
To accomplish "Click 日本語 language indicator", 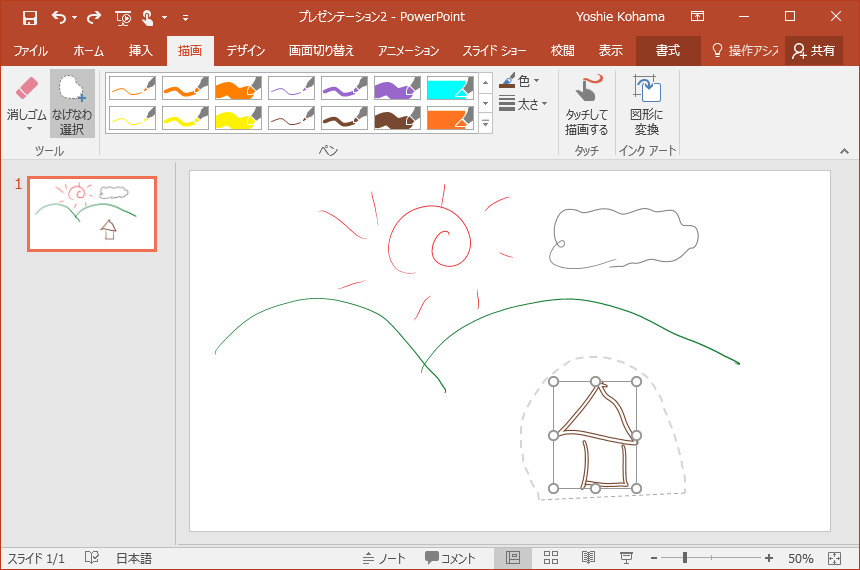I will click(134, 558).
